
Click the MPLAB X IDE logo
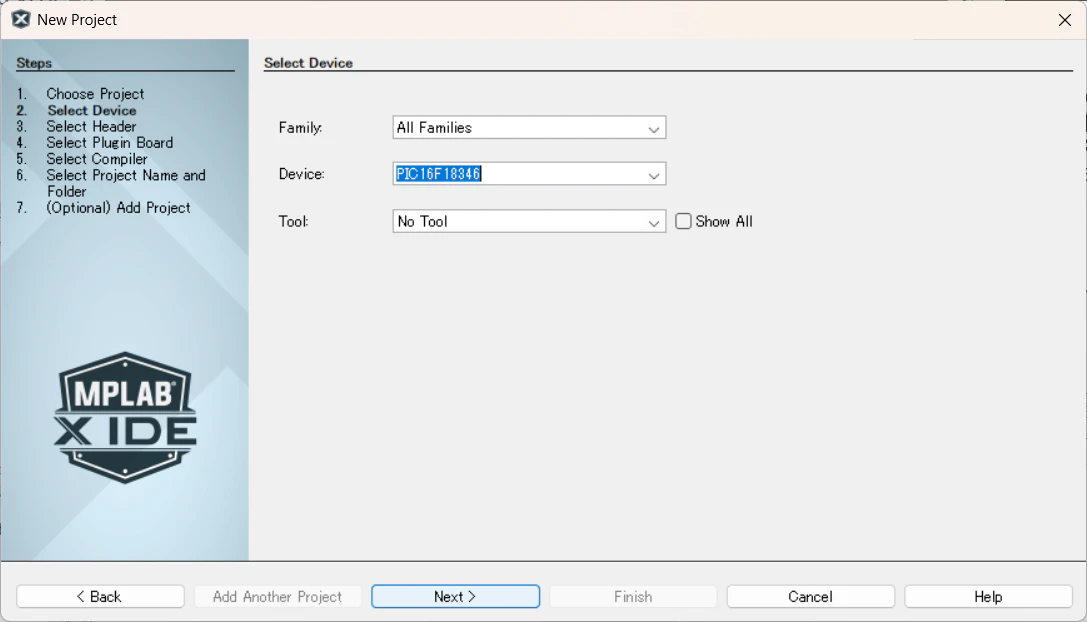125,417
